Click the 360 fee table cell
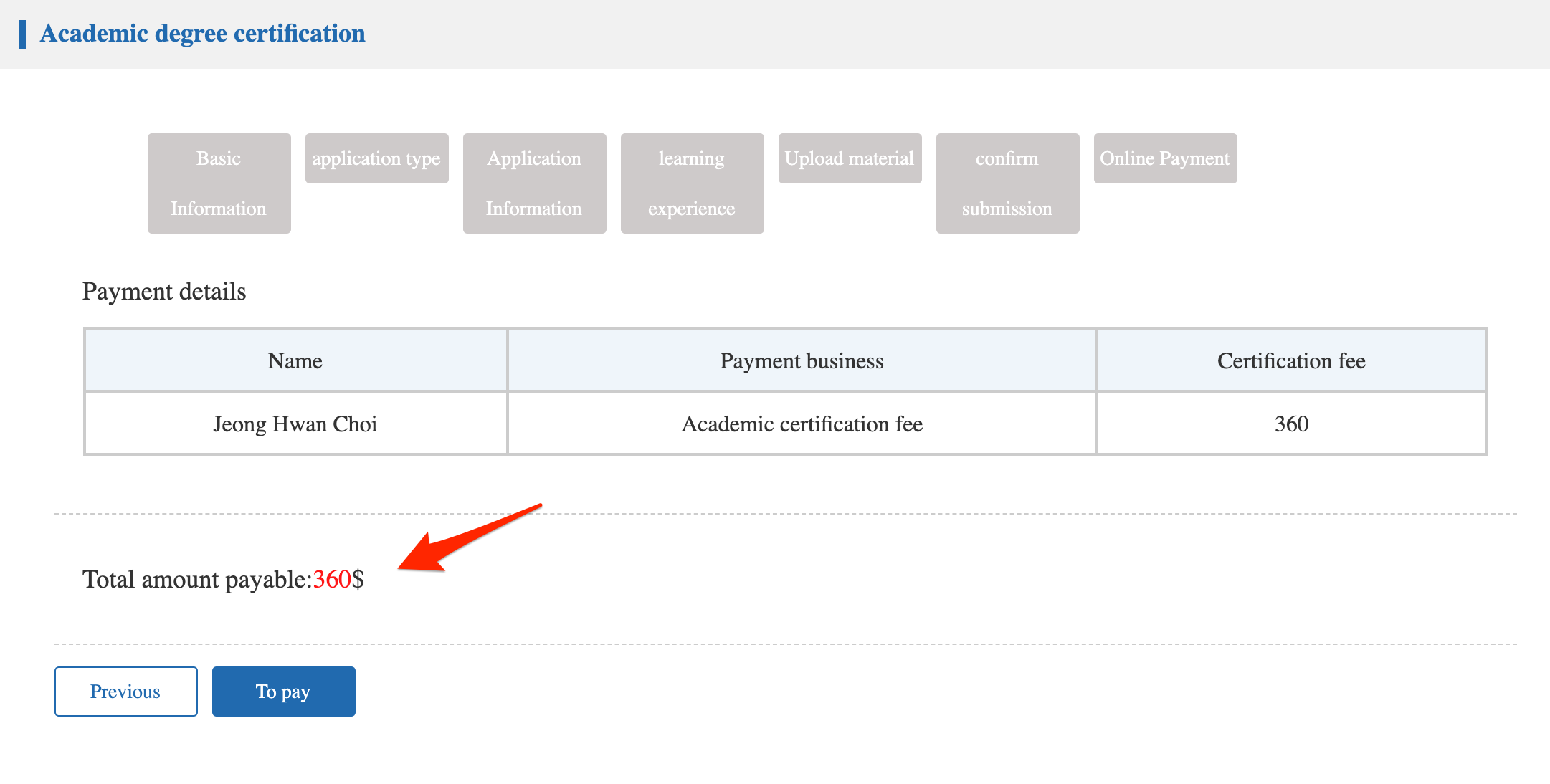Screen dimensions: 1550x784 coord(1291,424)
